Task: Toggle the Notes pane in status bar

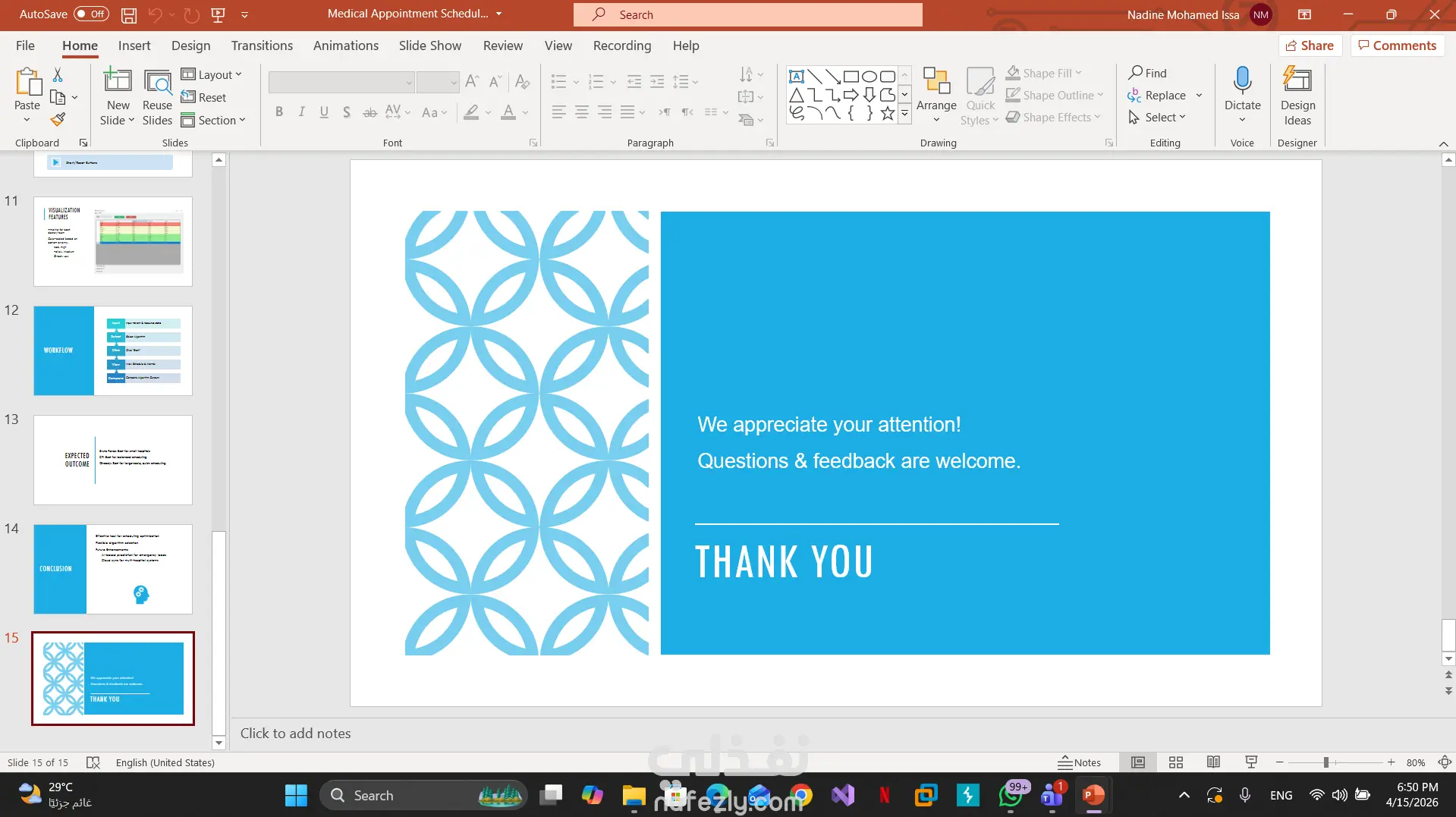Action: (1080, 762)
